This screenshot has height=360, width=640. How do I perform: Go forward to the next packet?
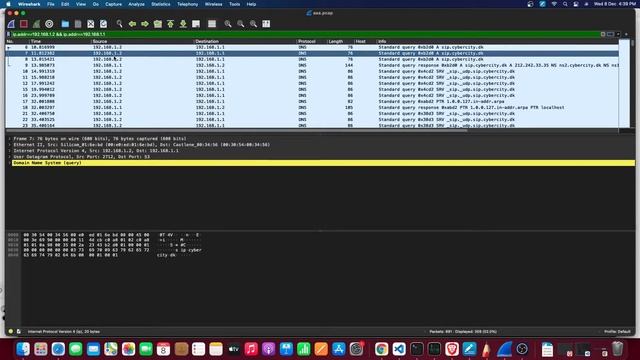tap(145, 24)
